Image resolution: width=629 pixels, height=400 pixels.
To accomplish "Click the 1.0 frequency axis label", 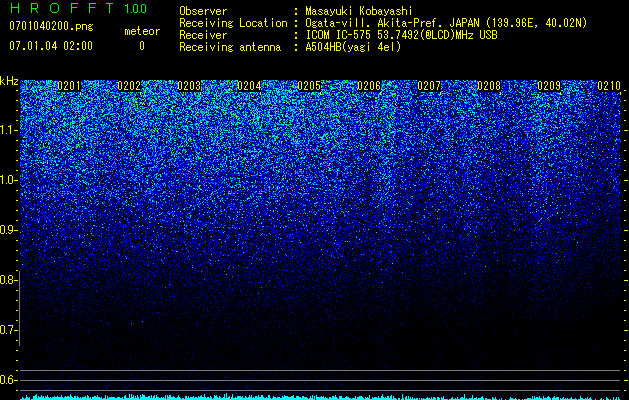I will 8,180.
